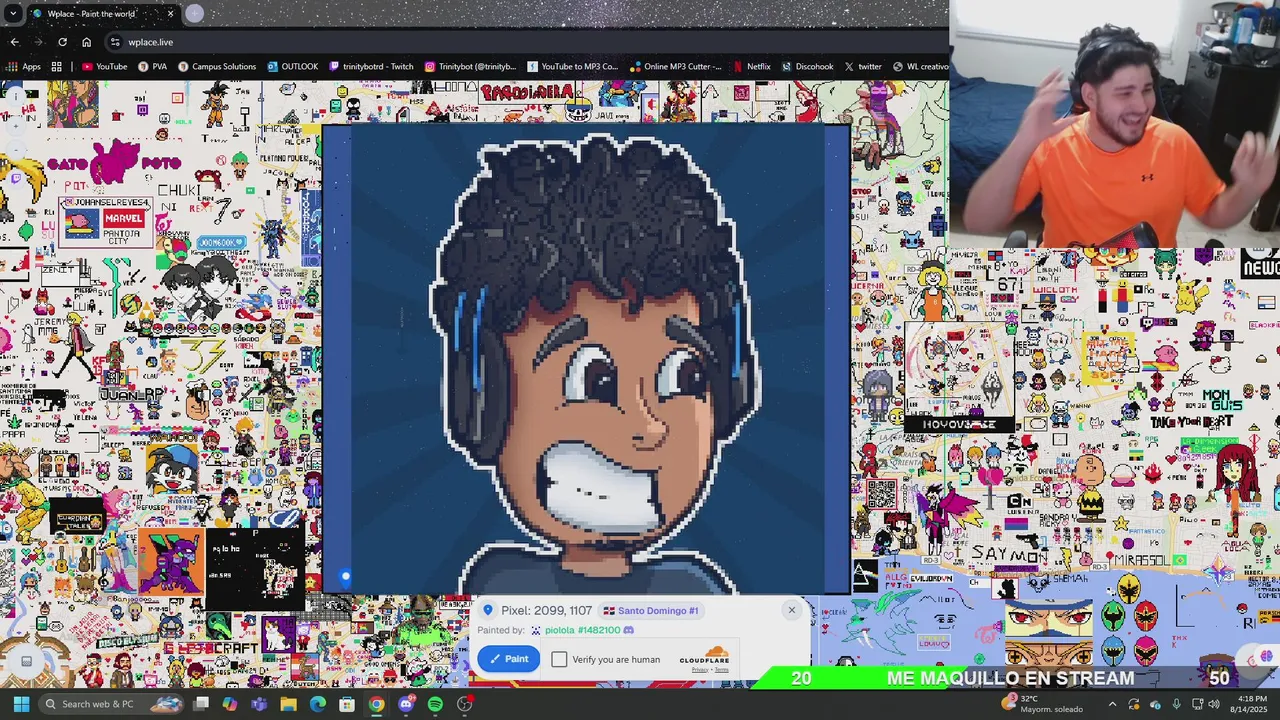1280x720 pixels.
Task: Open the OneDrive tray icon
Action: [1155, 704]
